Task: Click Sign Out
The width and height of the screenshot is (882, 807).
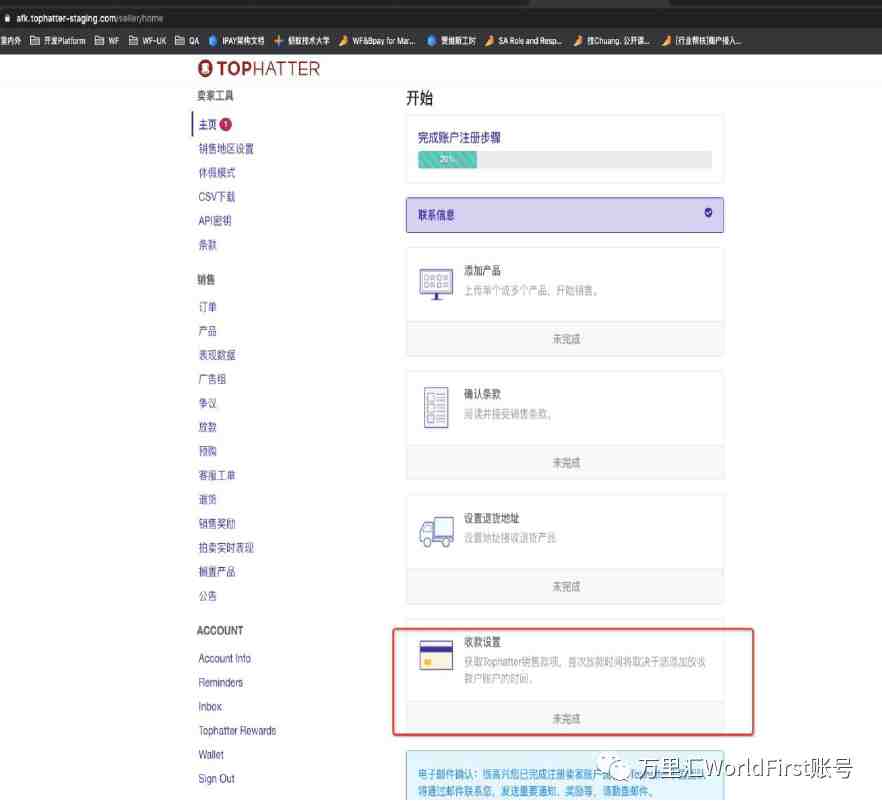Action: pyautogui.click(x=217, y=779)
